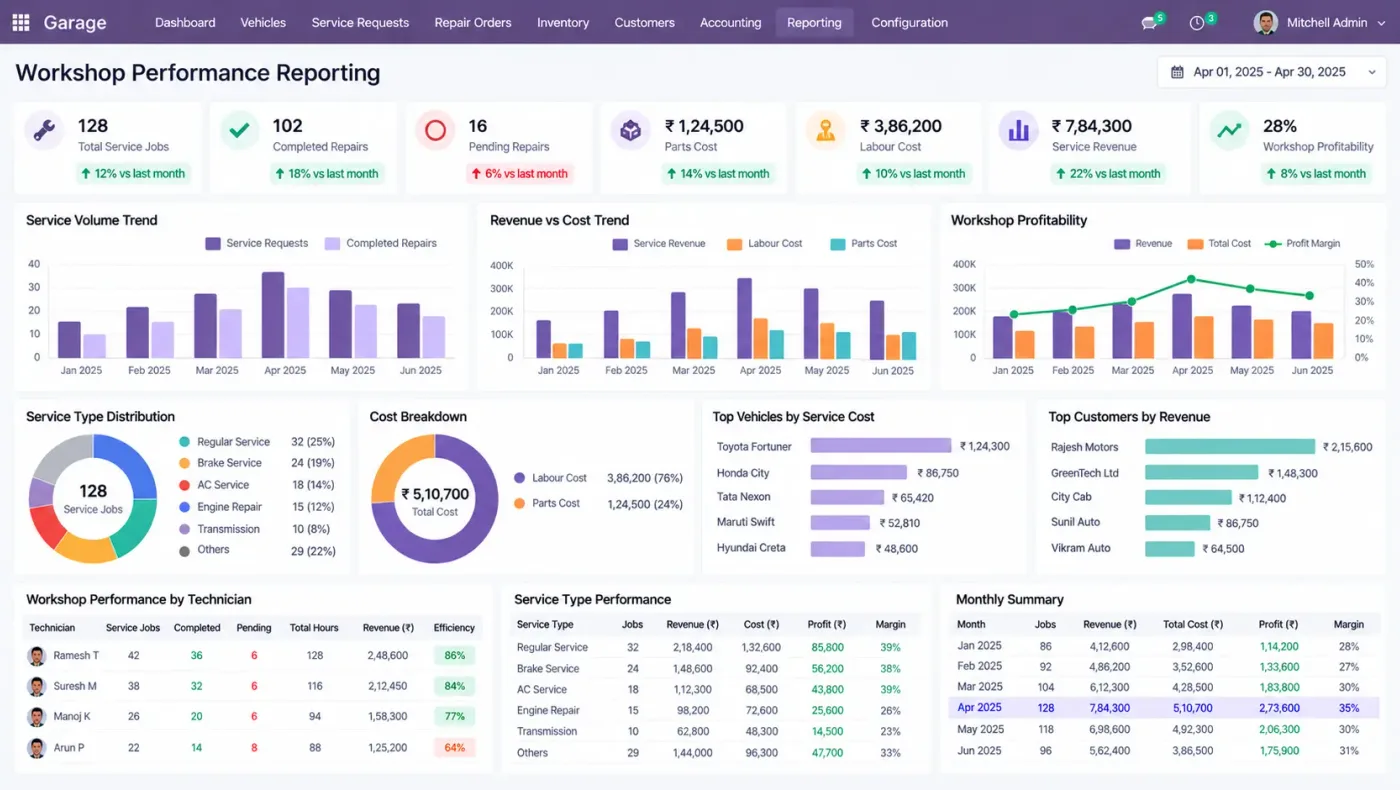
Task: Click the Garage app title
Action: (x=75, y=22)
